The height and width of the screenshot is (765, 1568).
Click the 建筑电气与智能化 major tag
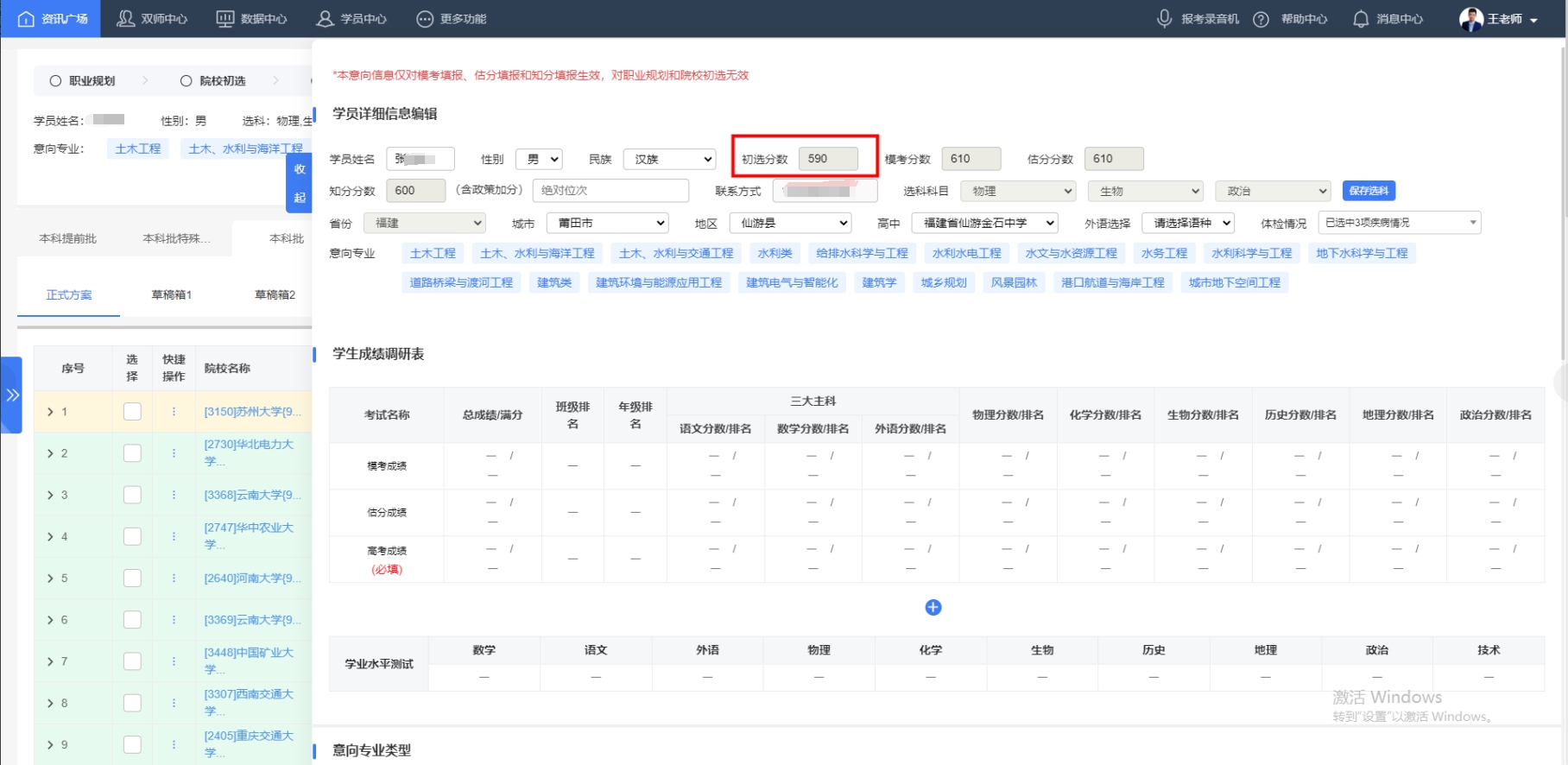[792, 282]
